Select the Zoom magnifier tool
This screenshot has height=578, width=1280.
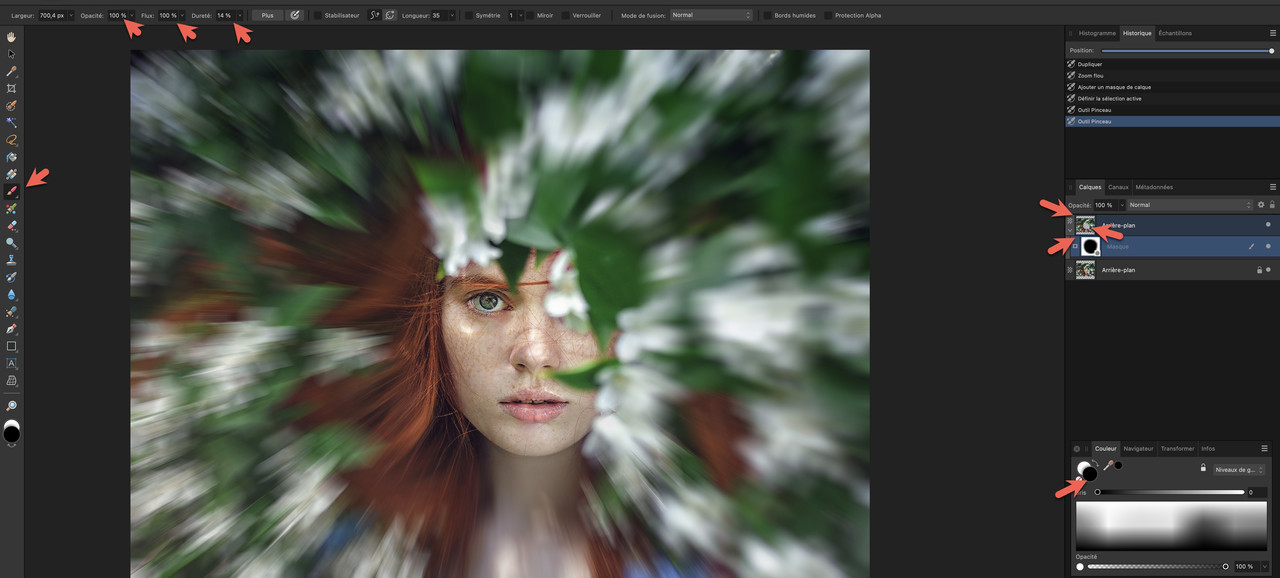pos(12,406)
